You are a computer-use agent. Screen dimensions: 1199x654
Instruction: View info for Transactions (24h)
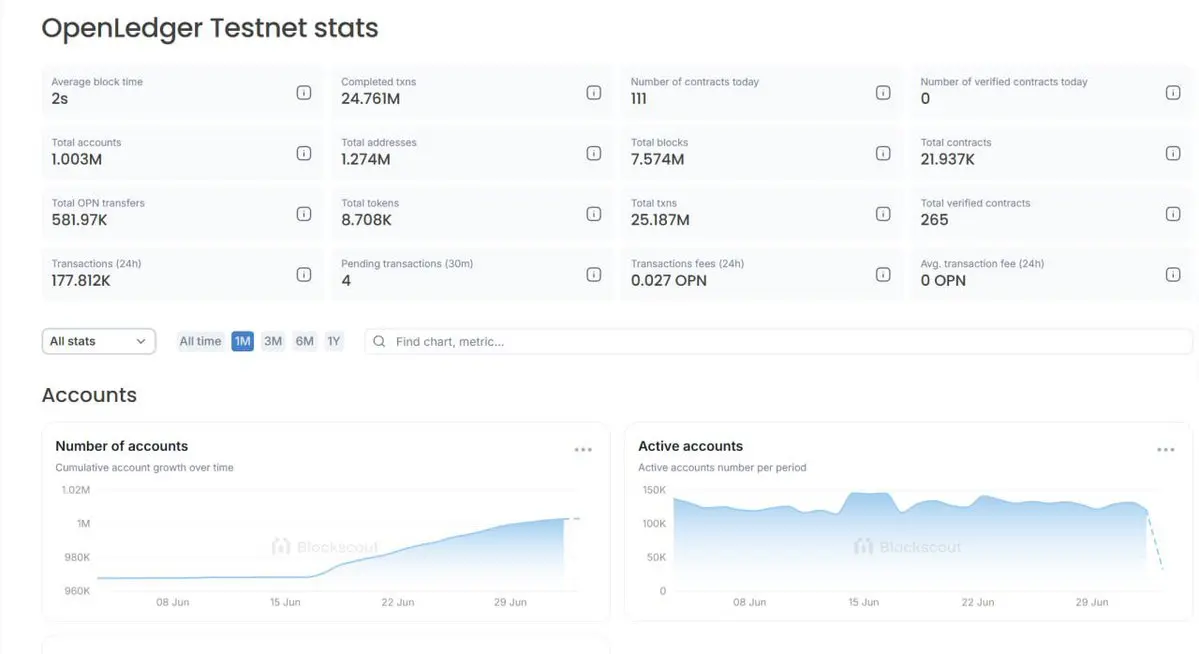[x=304, y=274]
